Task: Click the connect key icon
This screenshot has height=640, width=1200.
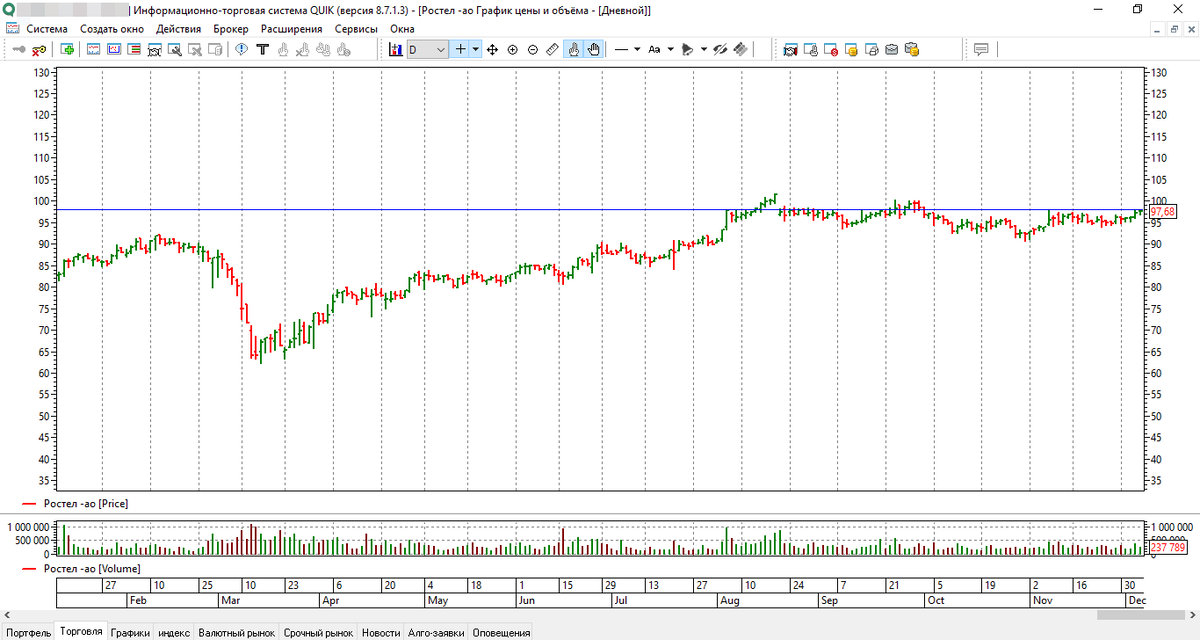Action: pos(19,49)
